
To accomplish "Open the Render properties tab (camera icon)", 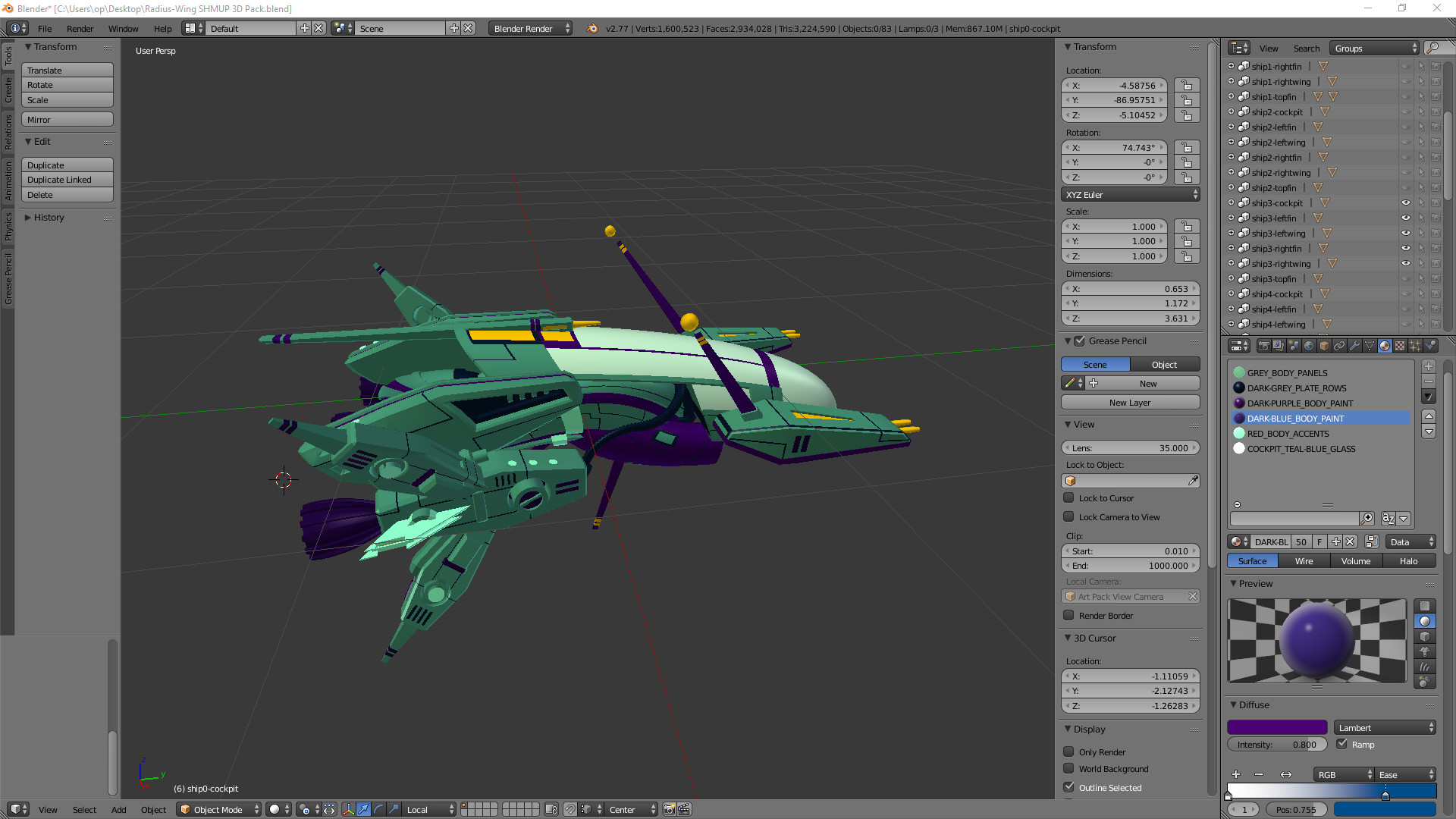I will [x=1264, y=347].
